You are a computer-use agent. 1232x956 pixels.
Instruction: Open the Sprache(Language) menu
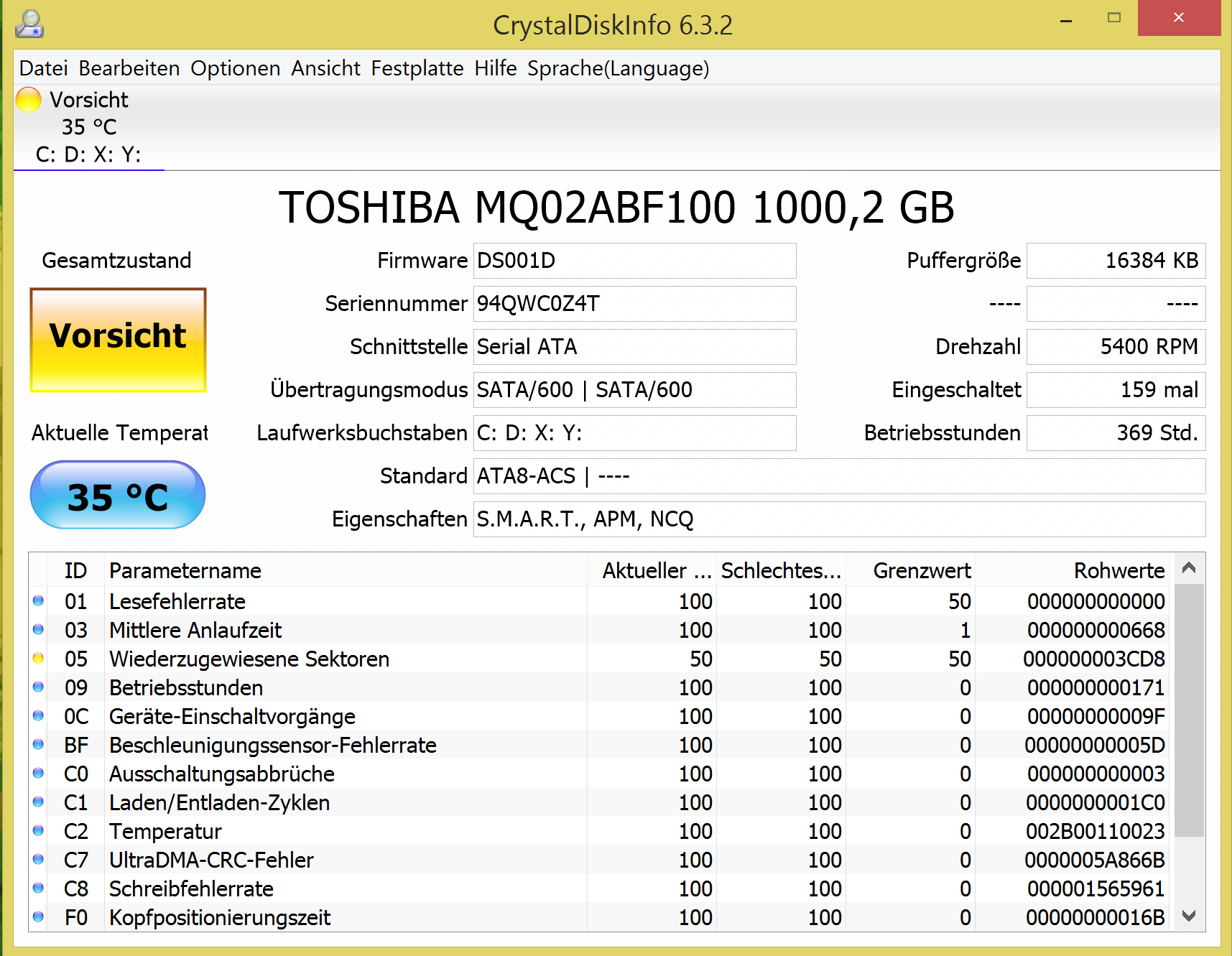[x=619, y=68]
